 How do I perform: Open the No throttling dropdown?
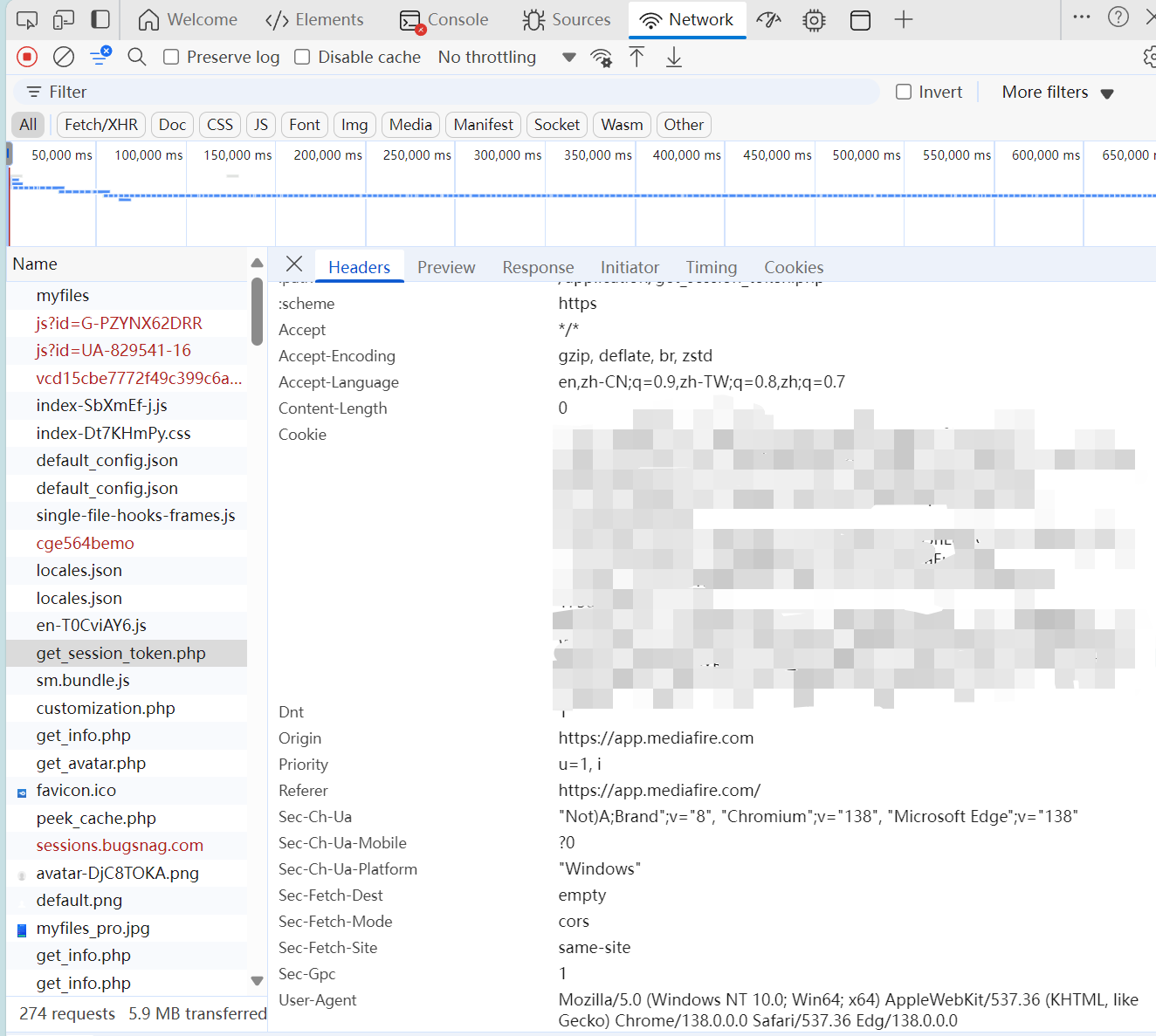(506, 57)
